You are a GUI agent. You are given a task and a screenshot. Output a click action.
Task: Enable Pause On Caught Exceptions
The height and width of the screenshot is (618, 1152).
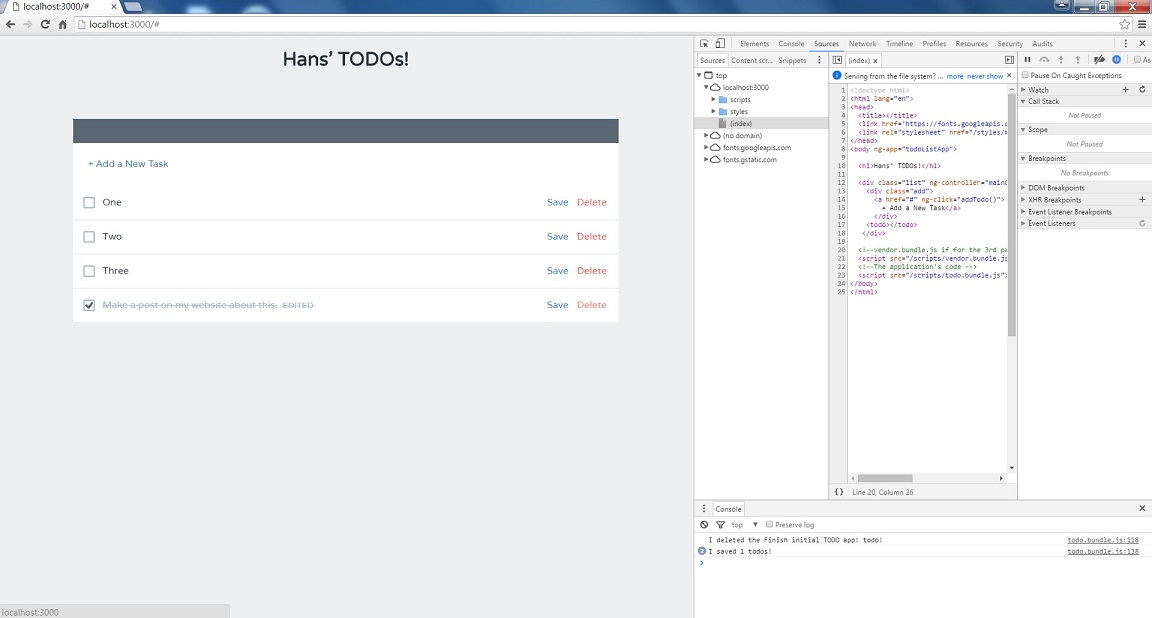1026,75
